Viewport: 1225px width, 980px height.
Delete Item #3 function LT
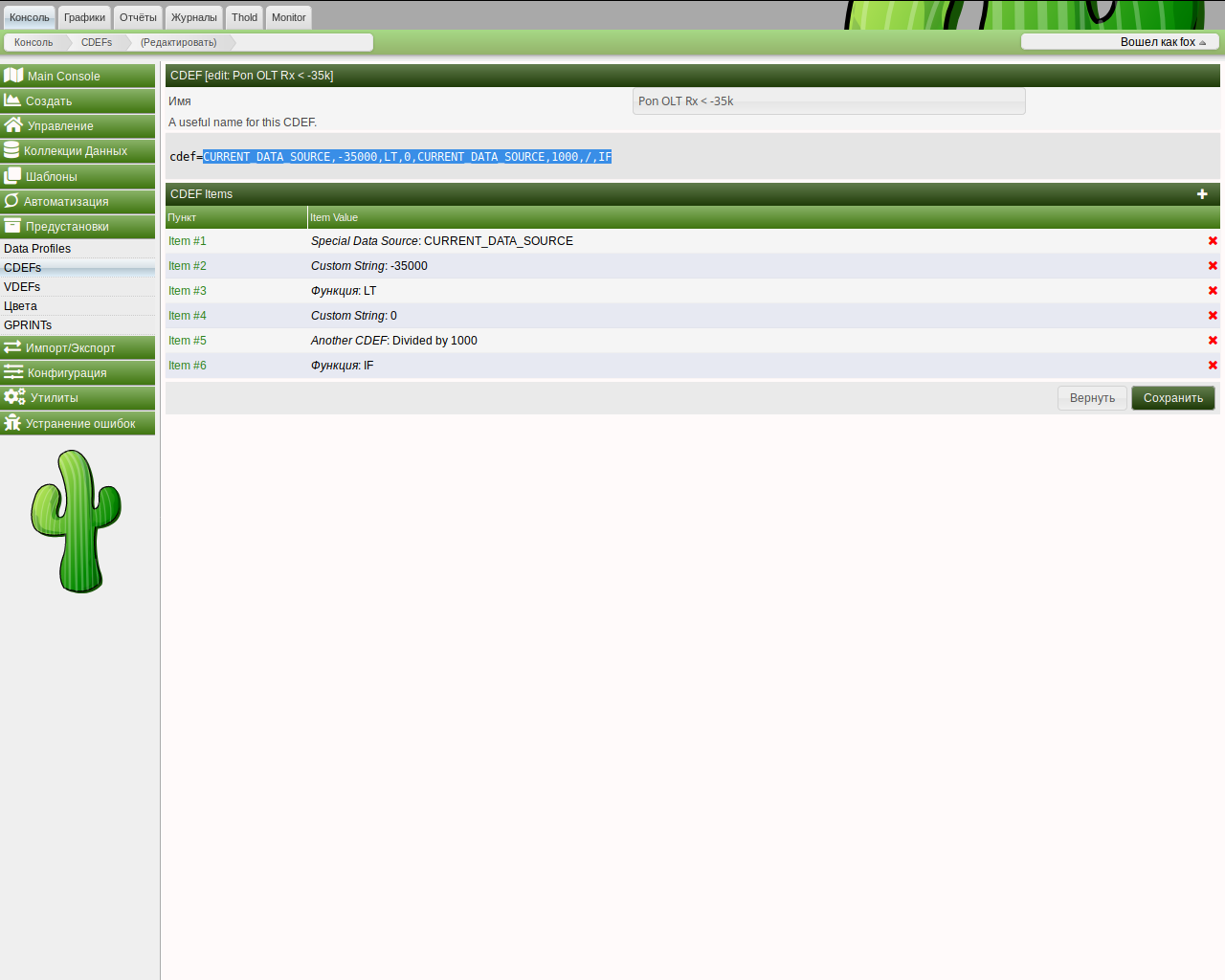[x=1213, y=291]
